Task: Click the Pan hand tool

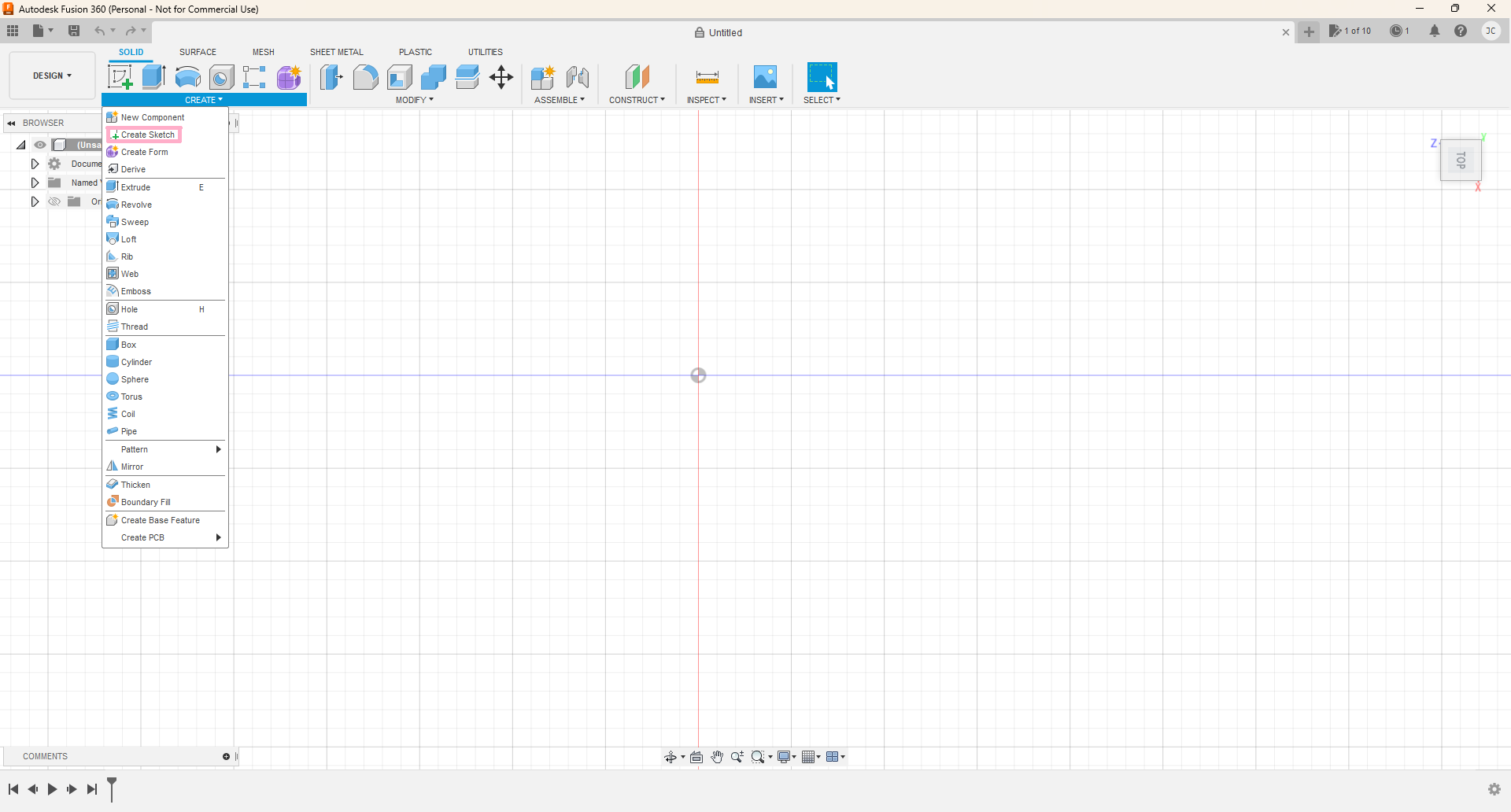Action: (x=717, y=757)
